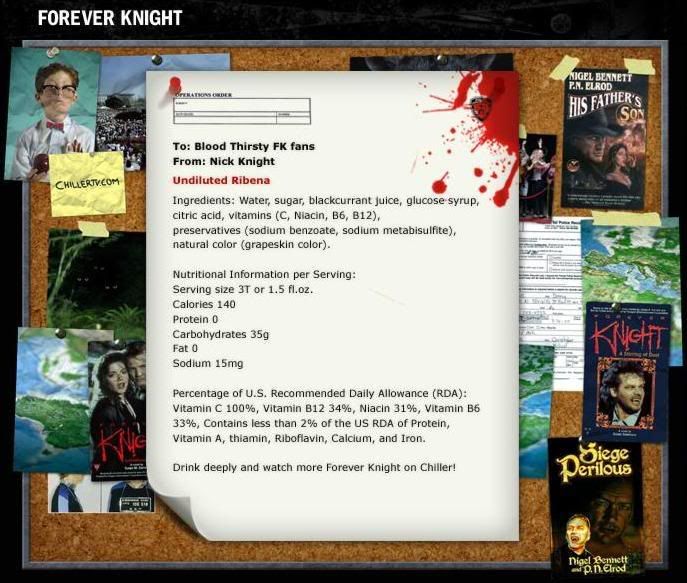Click 'Serving size 3T or 1.5 fl.oz.' text
This screenshot has width=687, height=583.
pyautogui.click(x=243, y=289)
